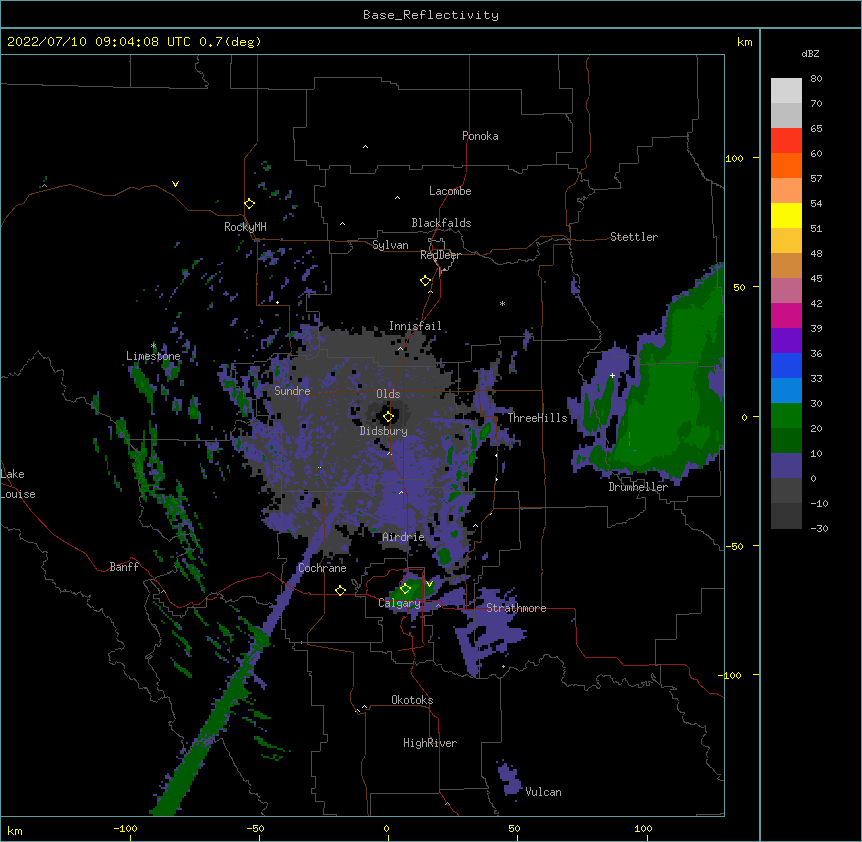
Task: Click the RedDeer city label
Action: point(440,255)
